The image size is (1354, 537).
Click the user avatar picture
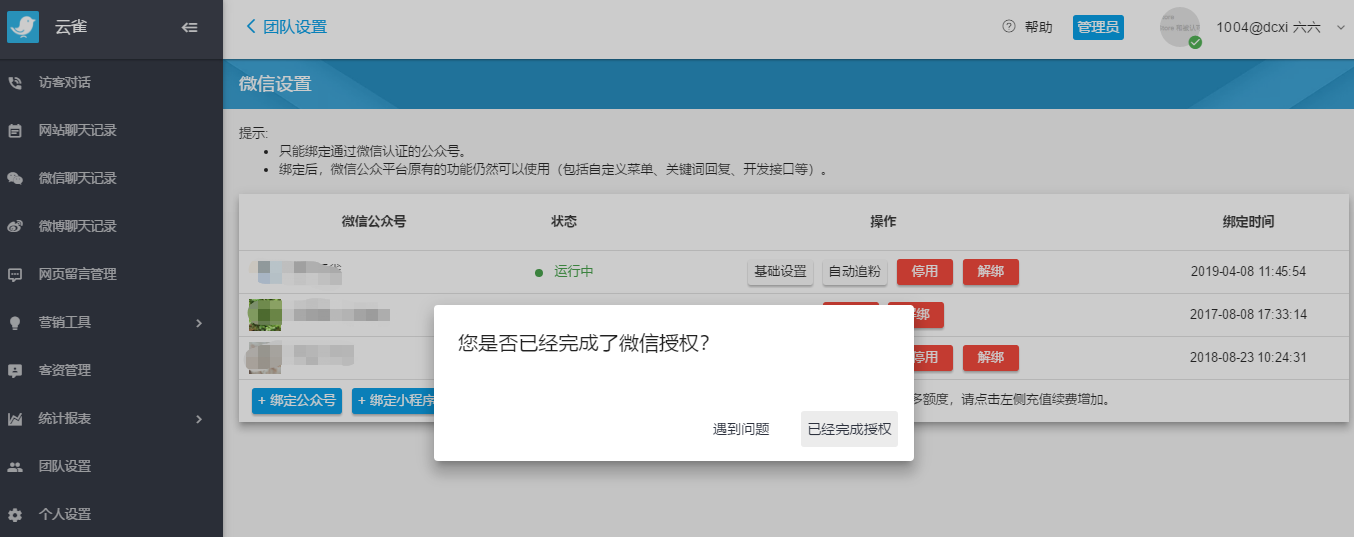point(1180,27)
